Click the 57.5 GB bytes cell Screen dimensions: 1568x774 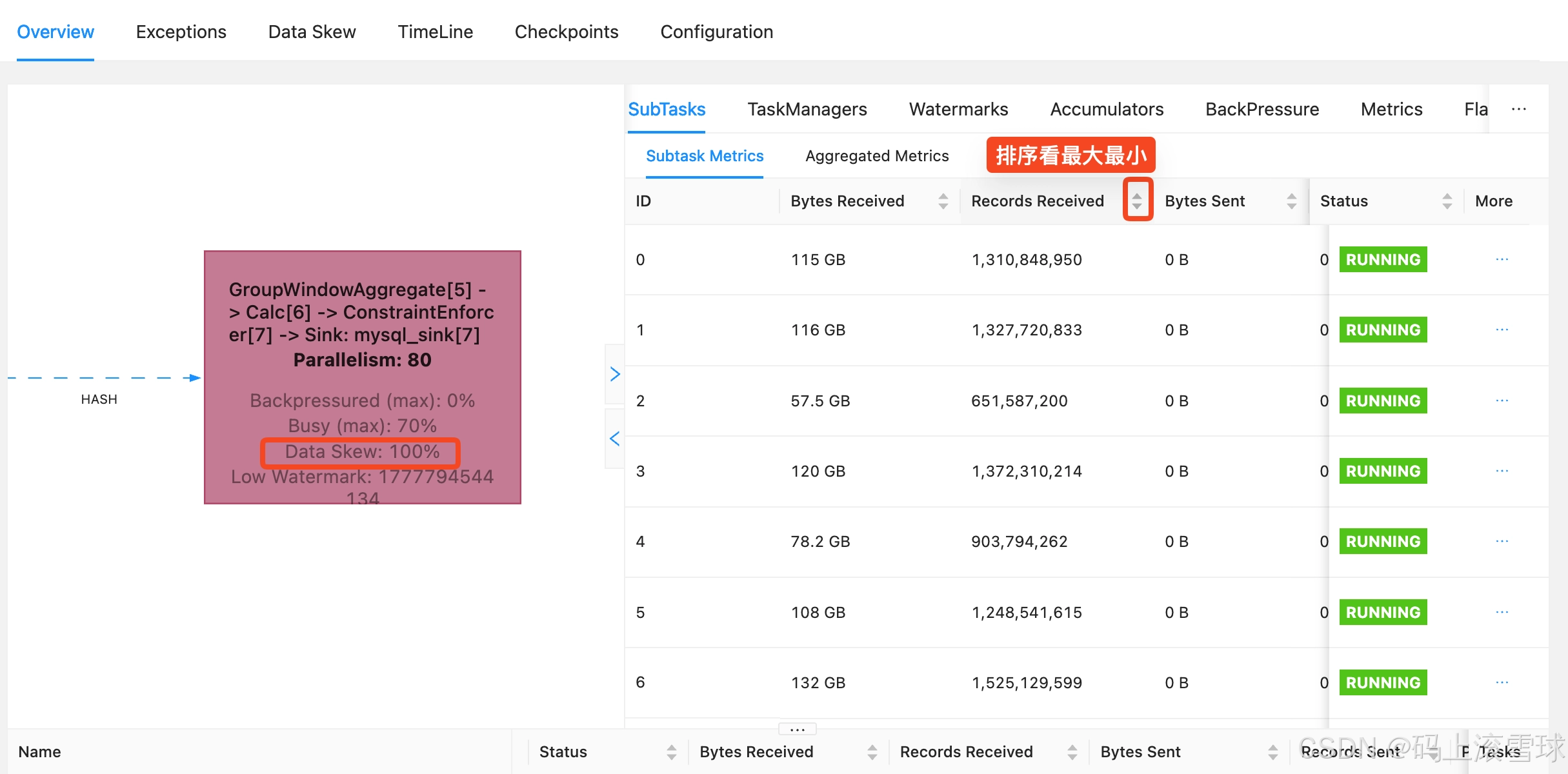[821, 401]
